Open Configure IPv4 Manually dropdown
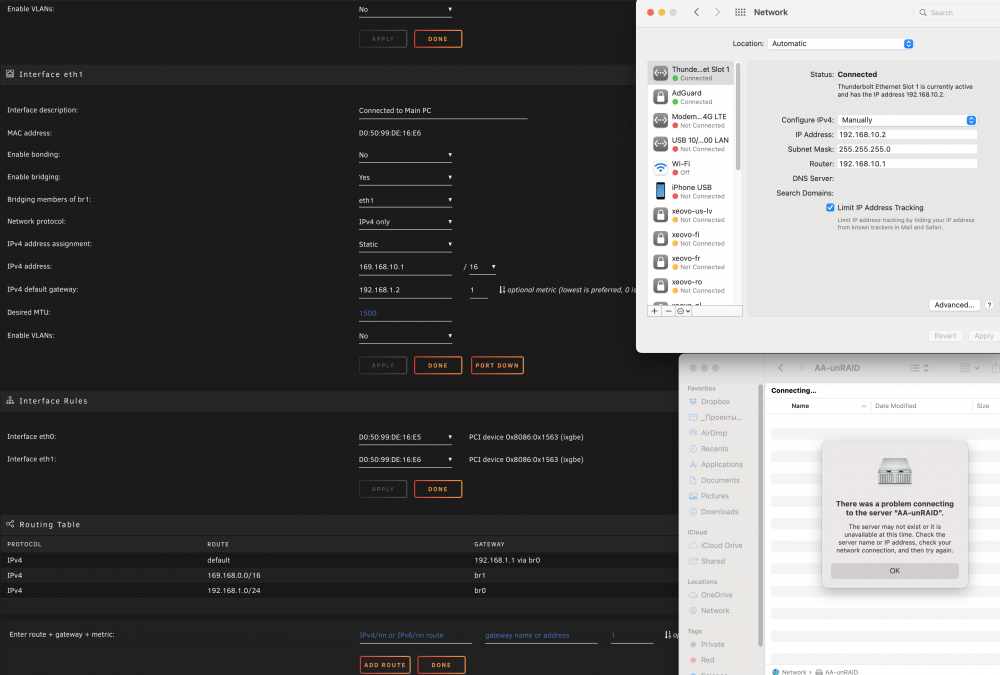Screen dimensions: 1000x675 907,120
